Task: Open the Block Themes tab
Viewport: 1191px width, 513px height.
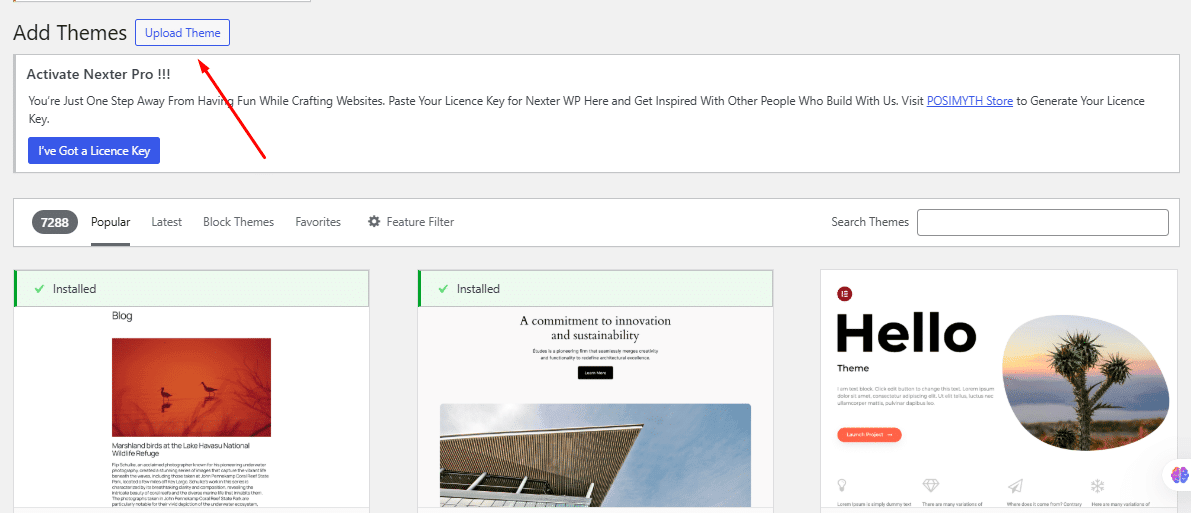Action: pos(239,222)
